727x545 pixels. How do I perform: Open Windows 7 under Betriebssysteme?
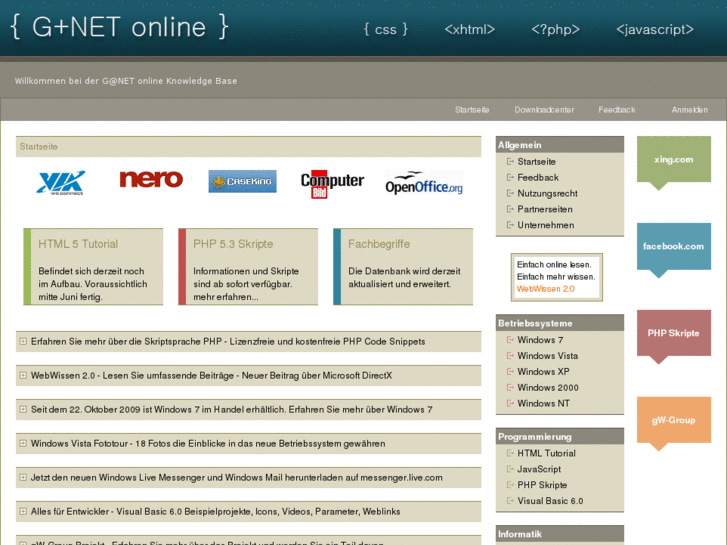coord(540,340)
